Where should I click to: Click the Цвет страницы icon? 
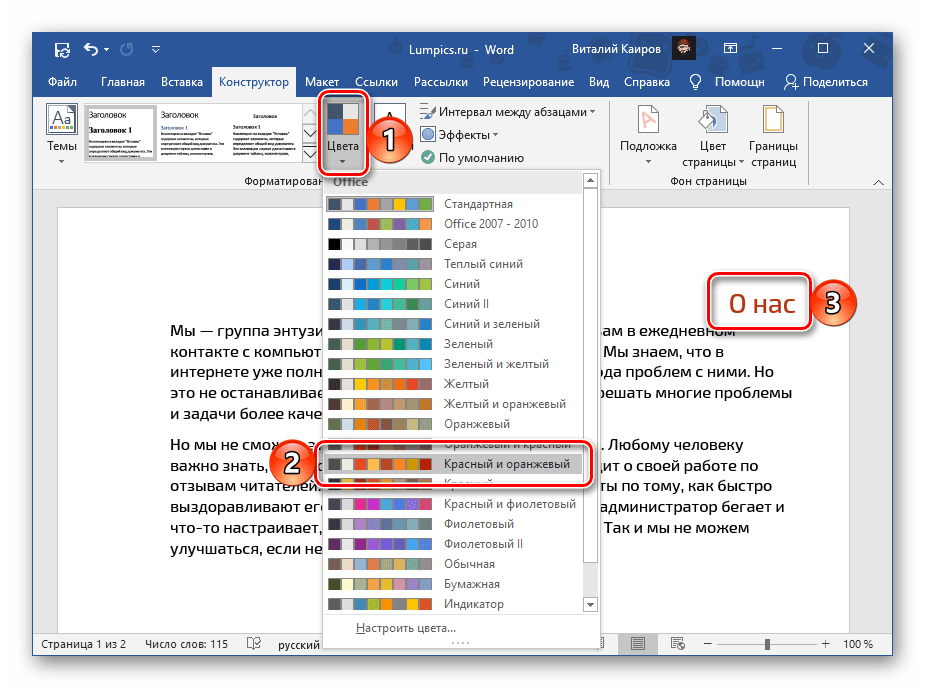click(713, 121)
